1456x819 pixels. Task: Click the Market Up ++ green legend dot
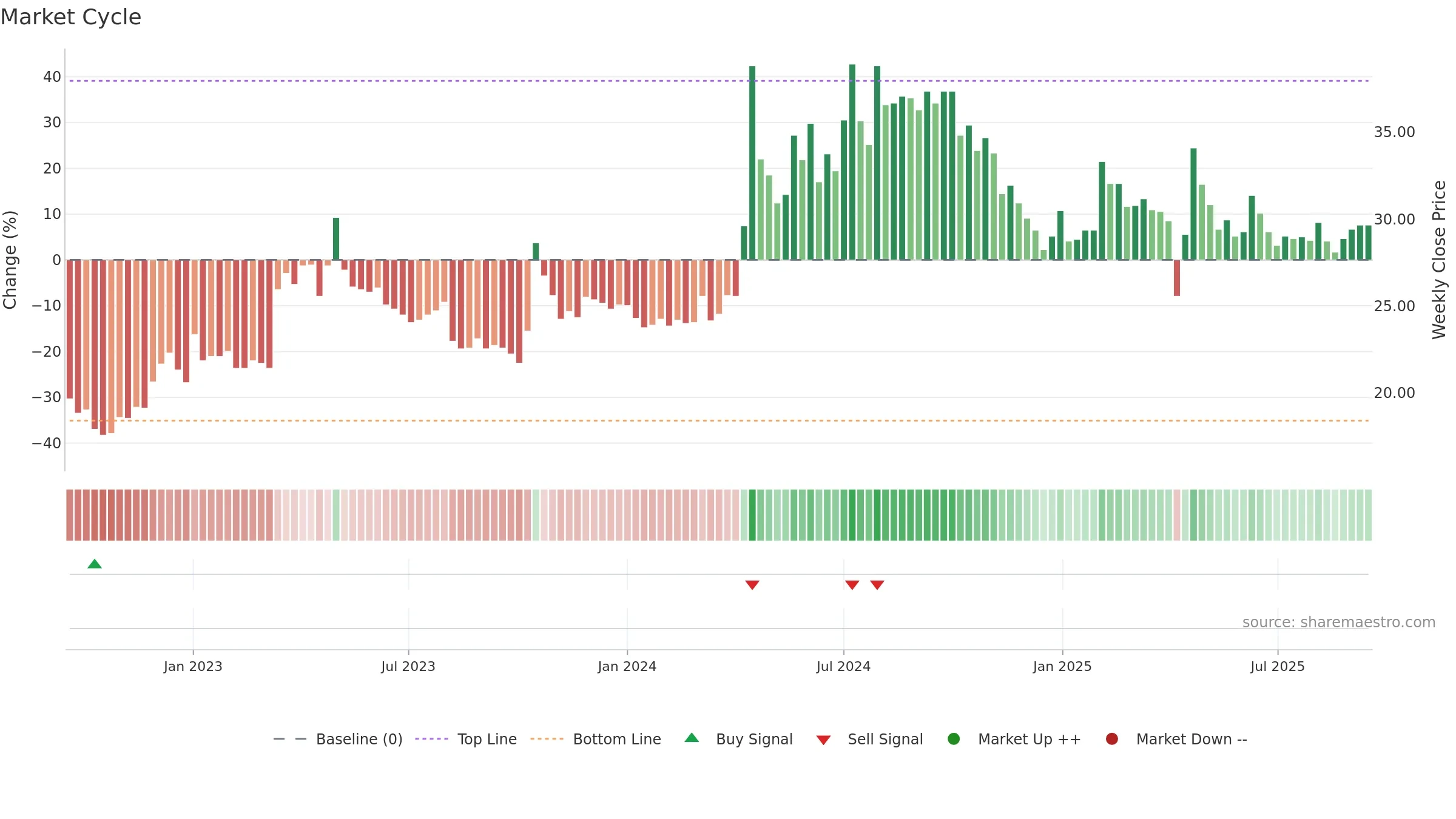954,739
